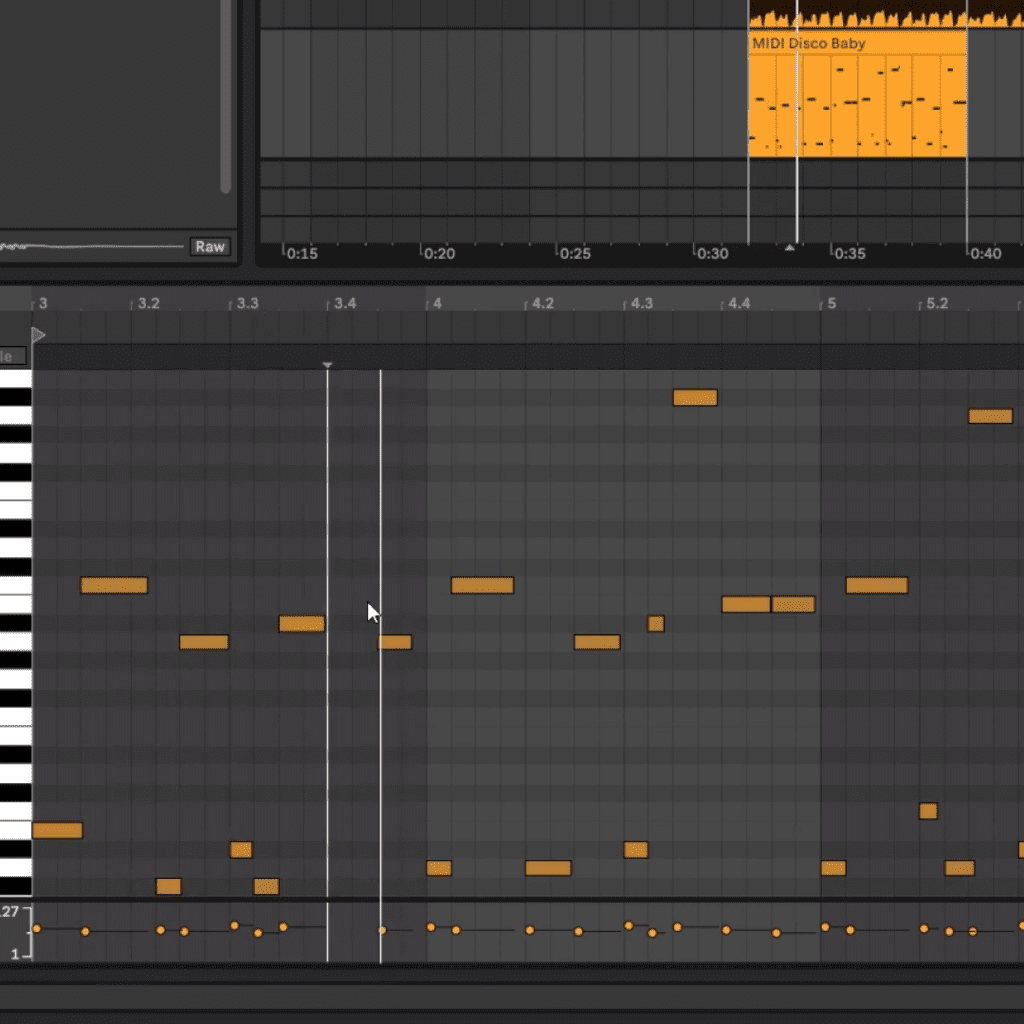
Task: Select the bass note starting at beat 4.2
Action: click(x=549, y=868)
